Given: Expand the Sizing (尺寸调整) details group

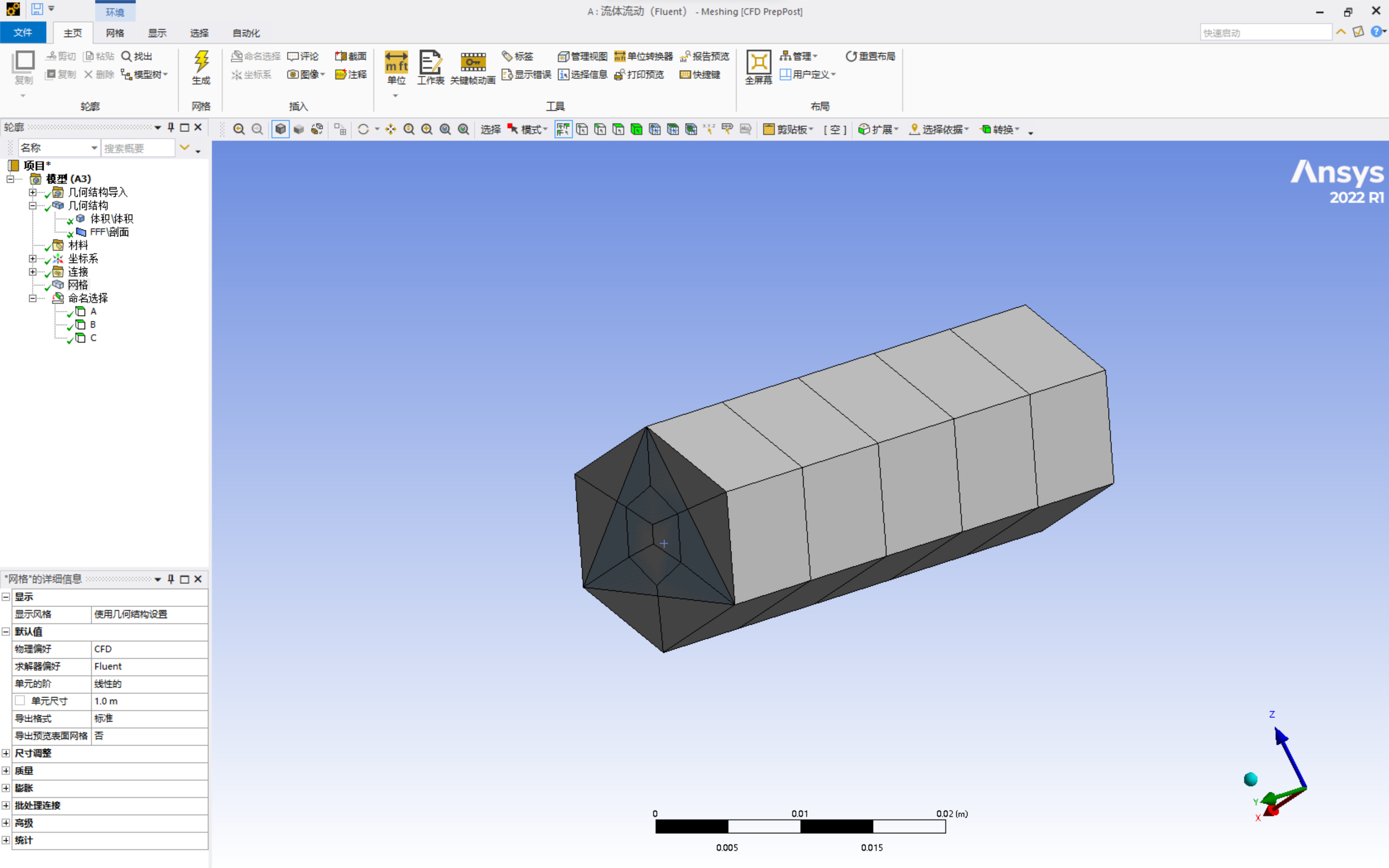Looking at the screenshot, I should coord(6,753).
